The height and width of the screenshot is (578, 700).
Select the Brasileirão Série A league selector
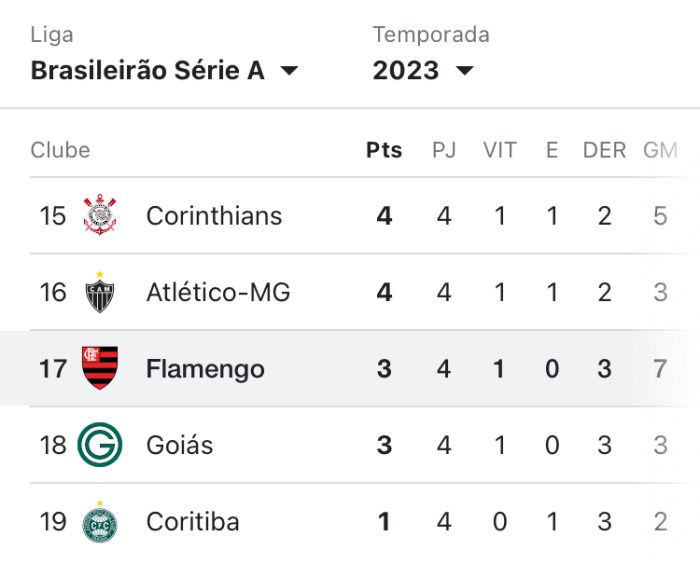[x=147, y=71]
